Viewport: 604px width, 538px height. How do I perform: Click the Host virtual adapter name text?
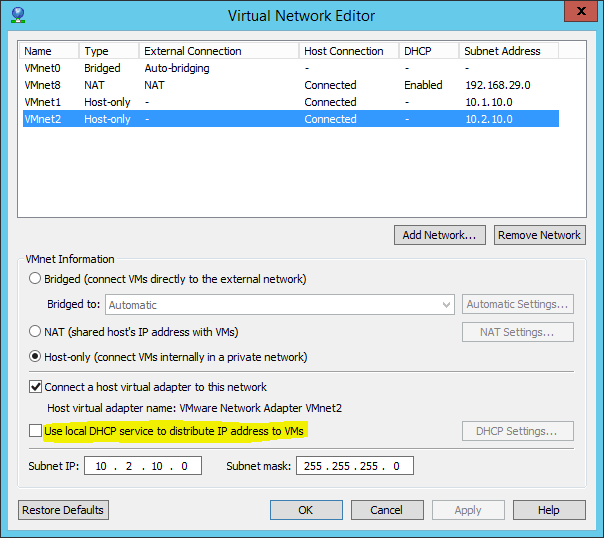click(x=195, y=408)
